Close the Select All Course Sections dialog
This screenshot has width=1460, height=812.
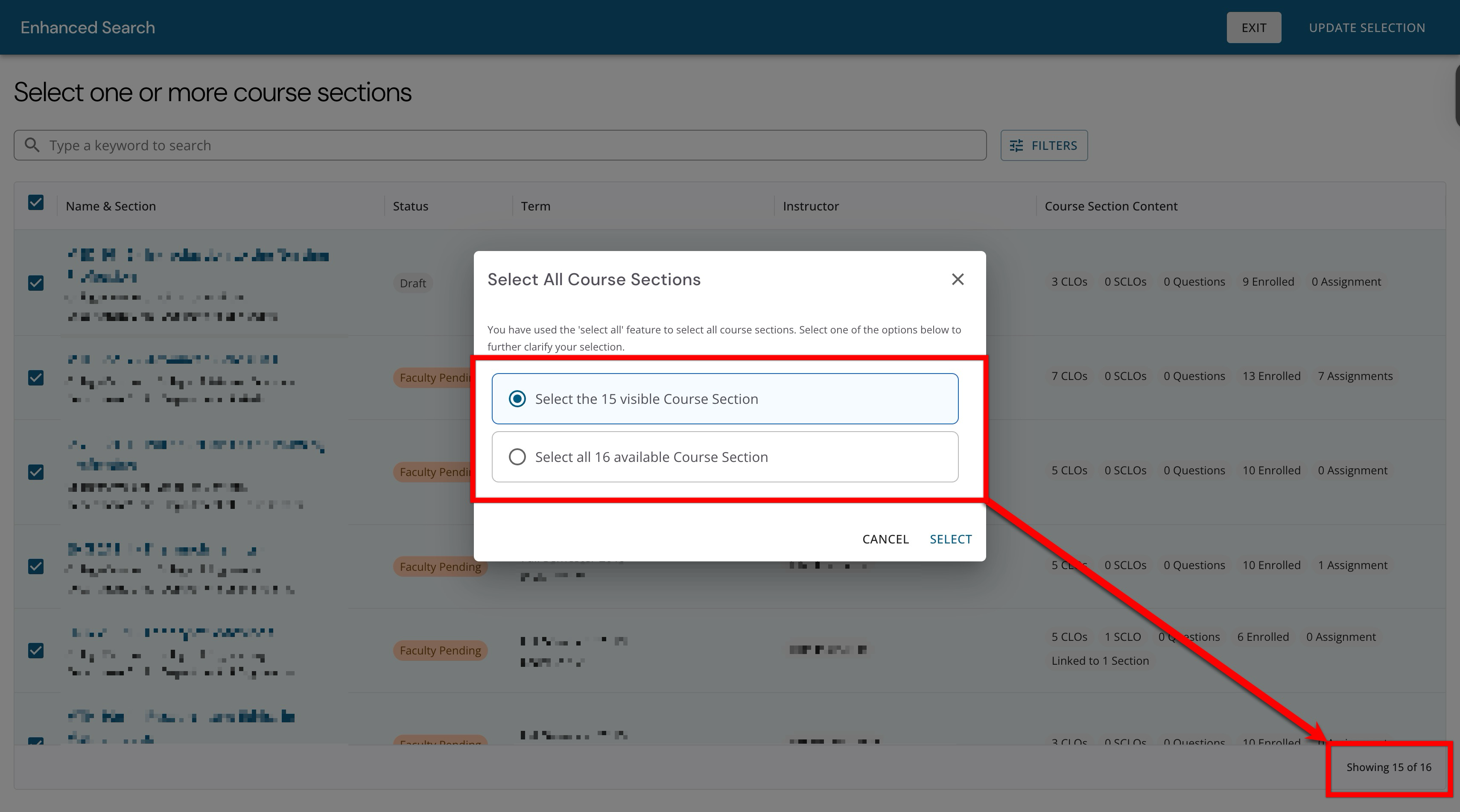click(957, 279)
